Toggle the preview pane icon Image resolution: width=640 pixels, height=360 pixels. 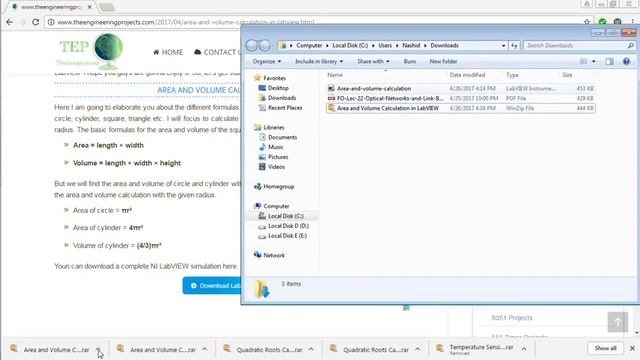609,61
